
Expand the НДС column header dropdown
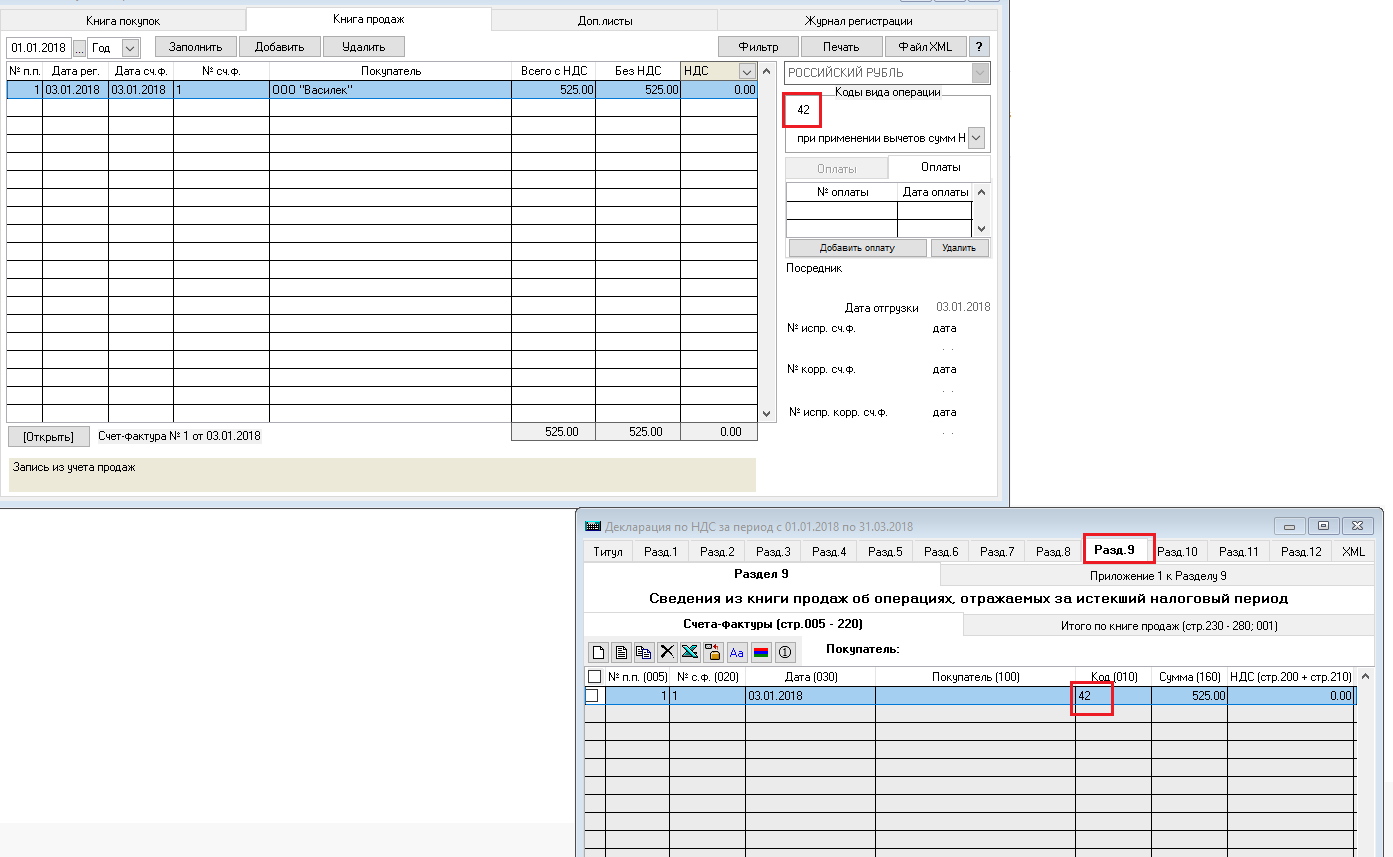(746, 71)
